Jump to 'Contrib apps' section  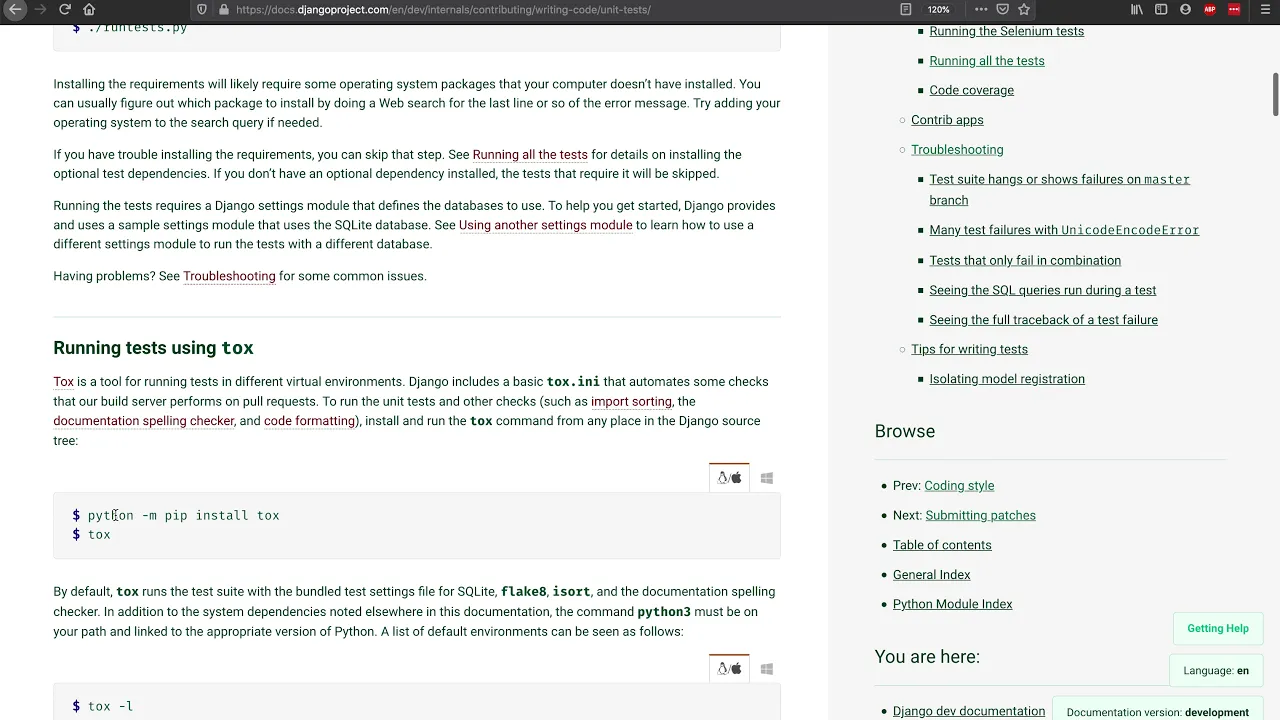click(947, 120)
